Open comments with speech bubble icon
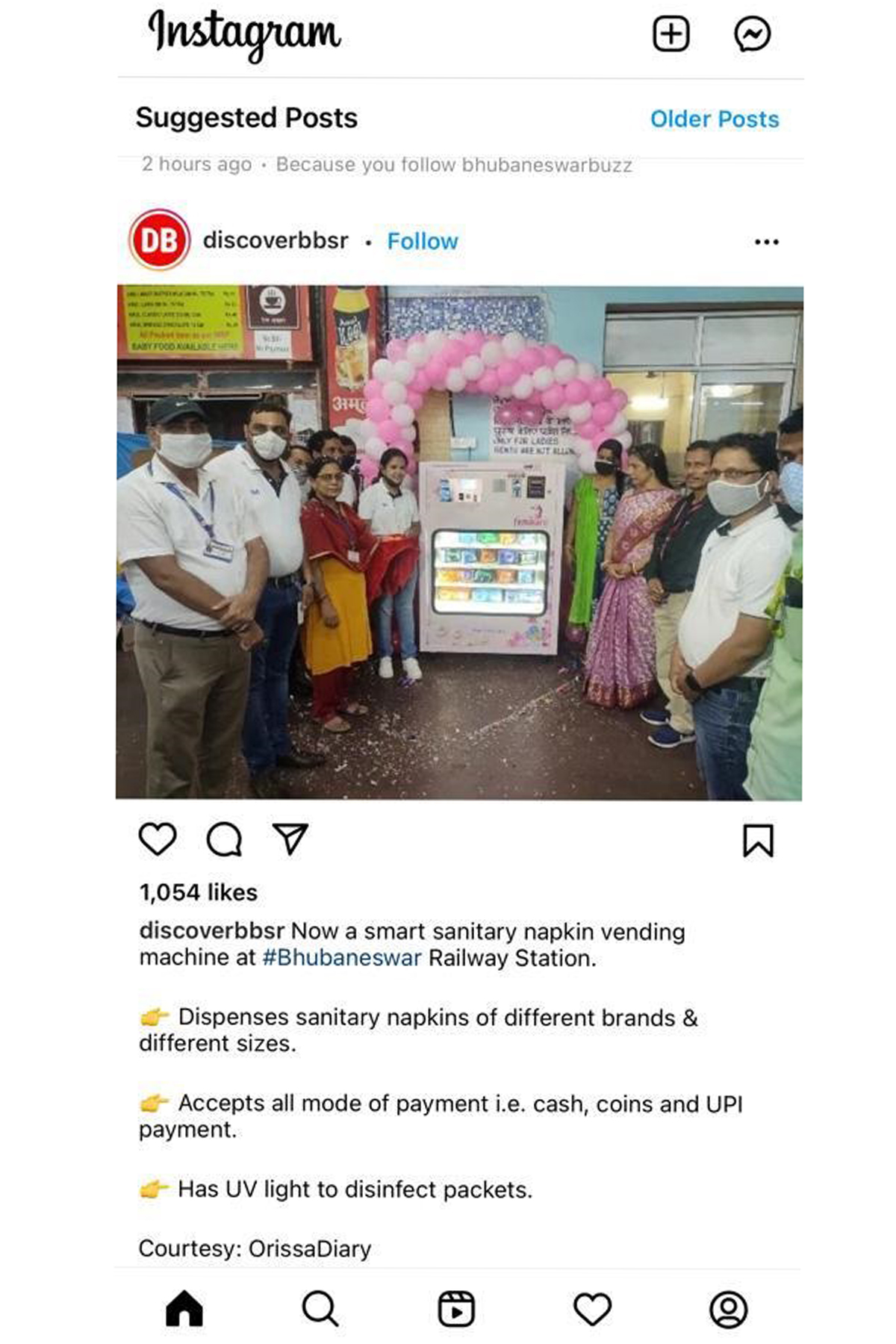 point(224,839)
